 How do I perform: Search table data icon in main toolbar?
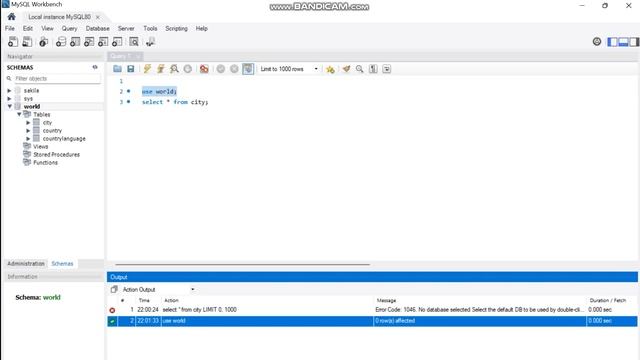134,42
